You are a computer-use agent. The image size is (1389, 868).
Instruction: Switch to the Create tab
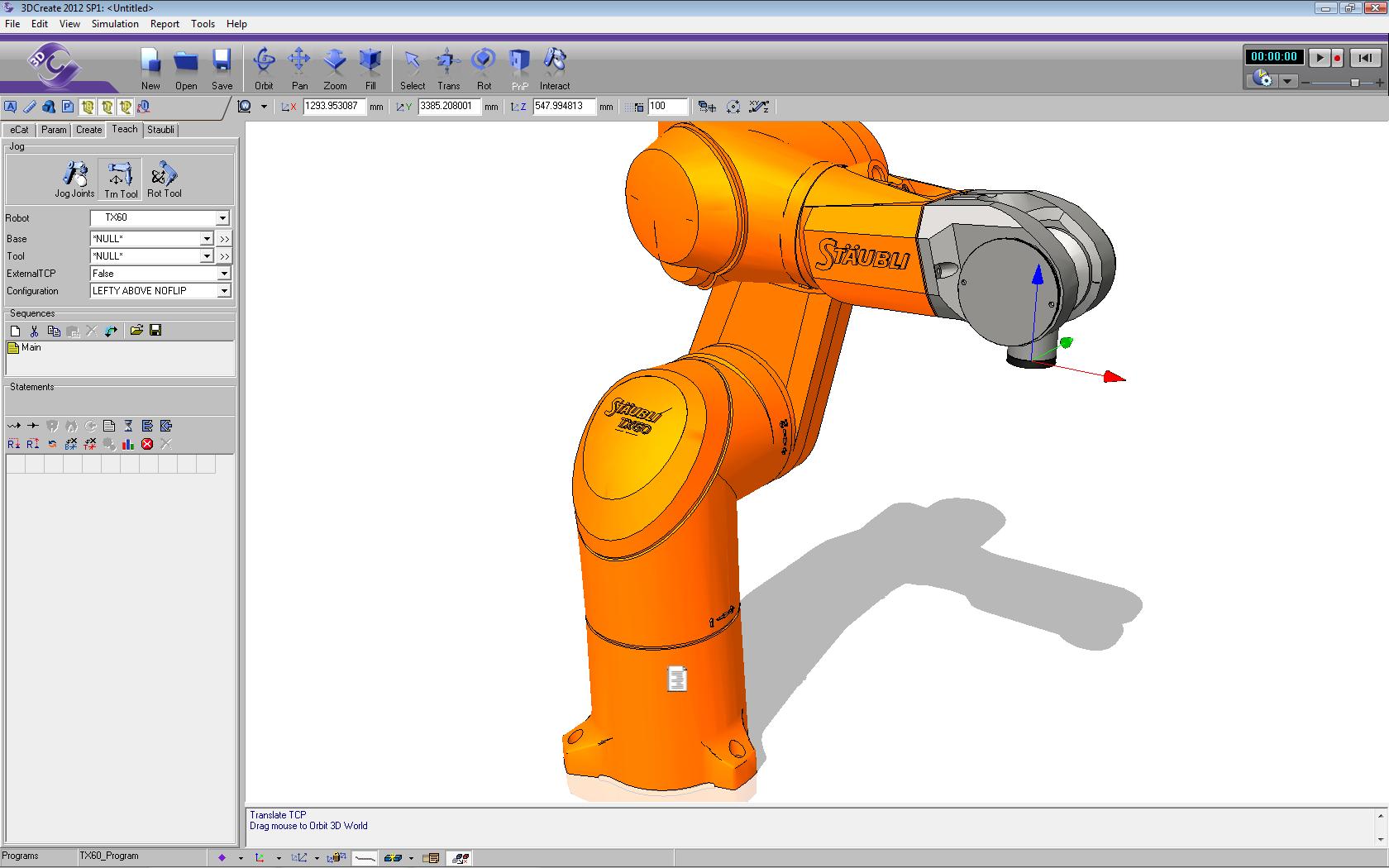click(88, 130)
